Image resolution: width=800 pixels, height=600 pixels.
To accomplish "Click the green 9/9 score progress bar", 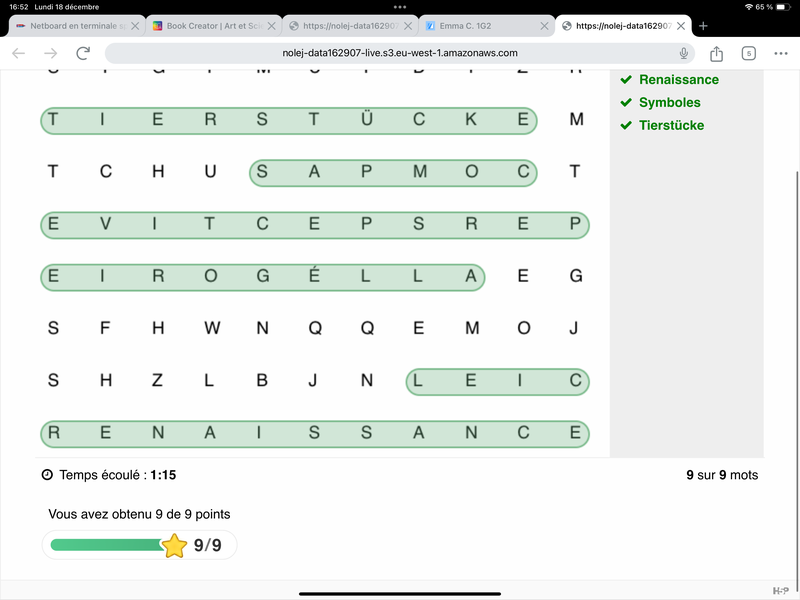I will tap(107, 545).
